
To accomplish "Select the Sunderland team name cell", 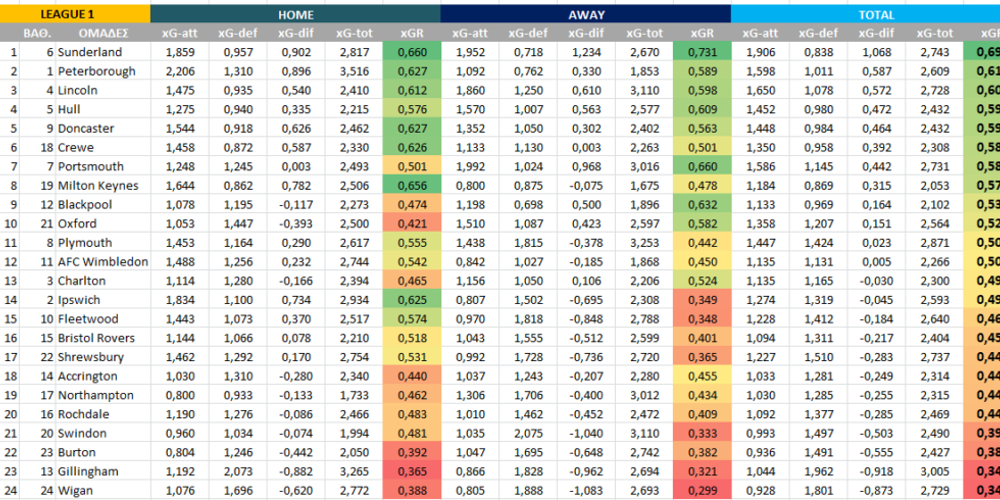I will 90,52.
